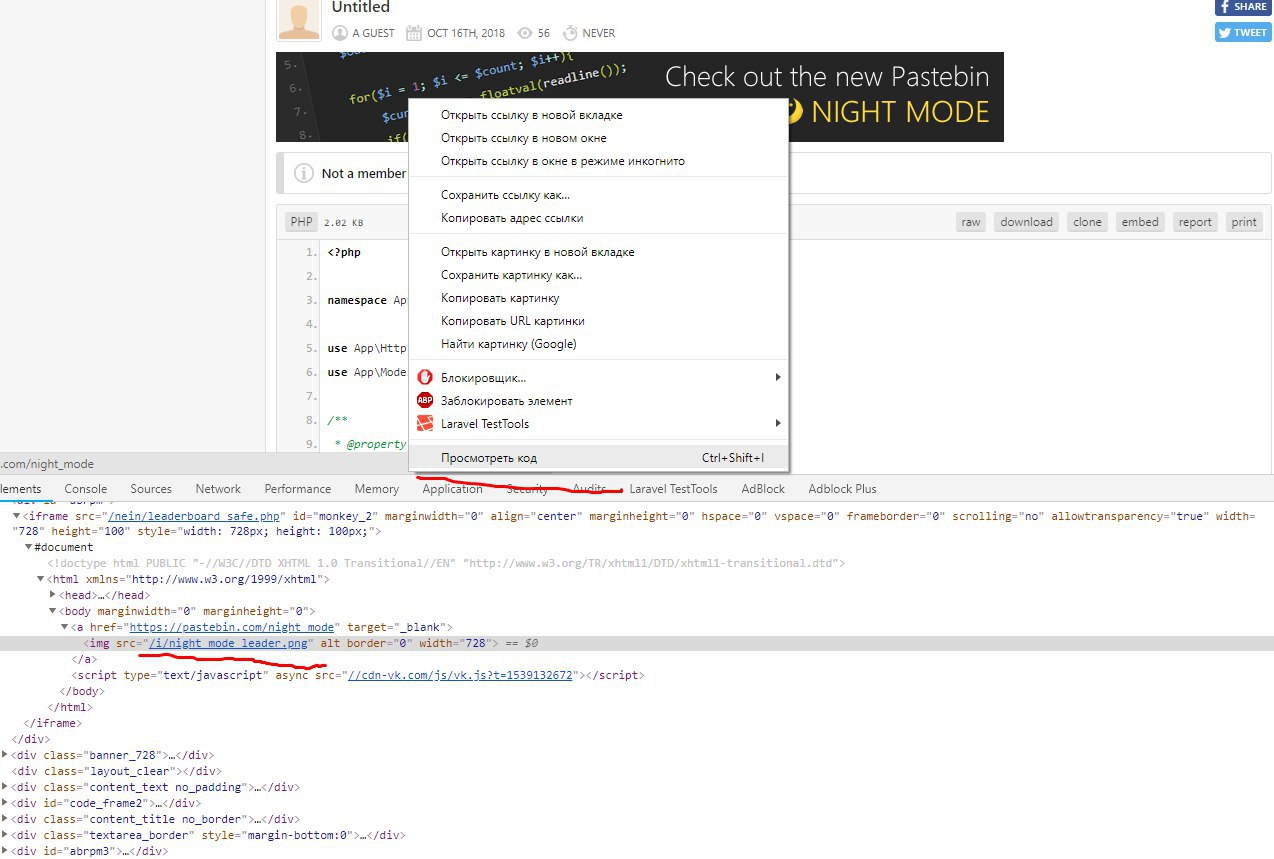
Task: Select the div layout_clear row
Action: tap(116, 771)
